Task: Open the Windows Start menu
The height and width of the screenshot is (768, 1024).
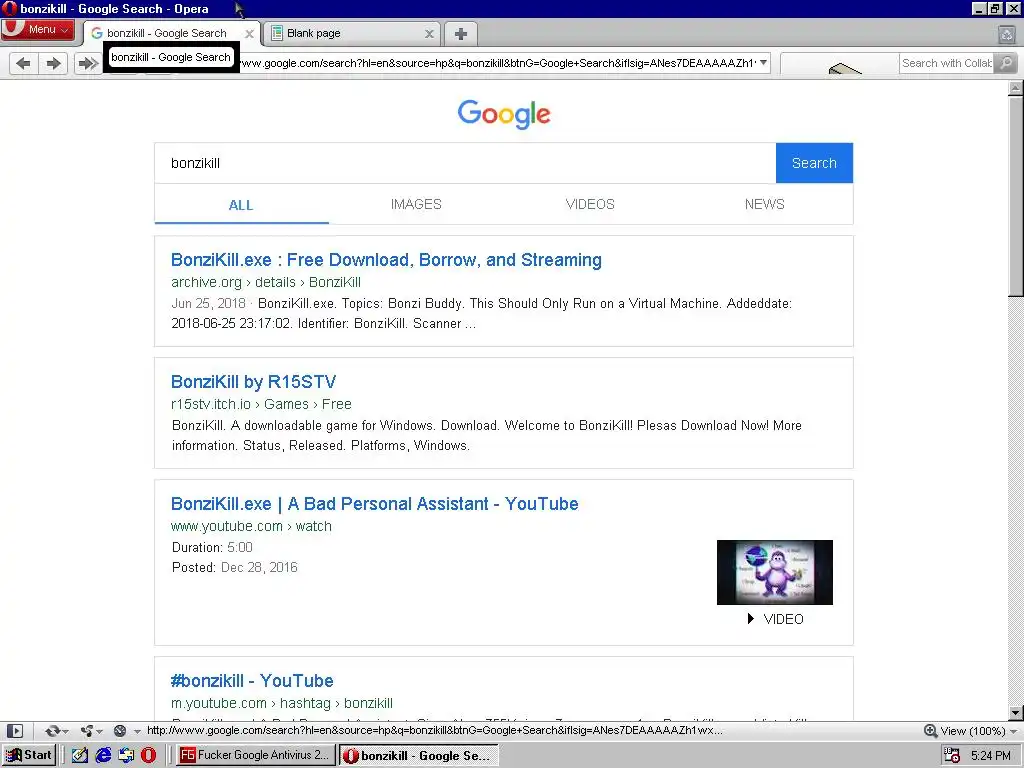Action: pos(30,755)
